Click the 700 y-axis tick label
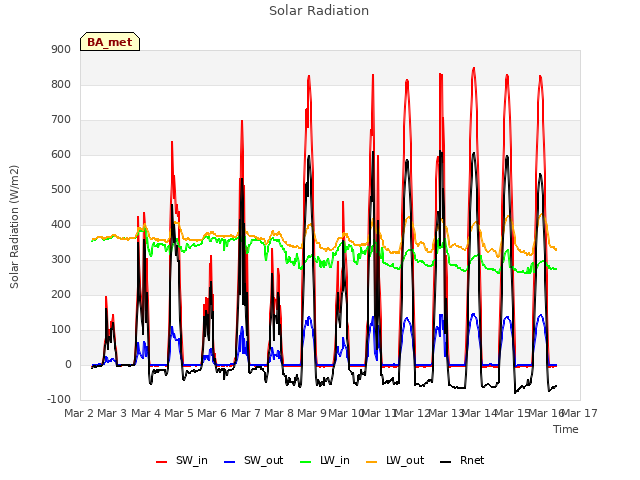The height and width of the screenshot is (480, 640). tap(61, 120)
